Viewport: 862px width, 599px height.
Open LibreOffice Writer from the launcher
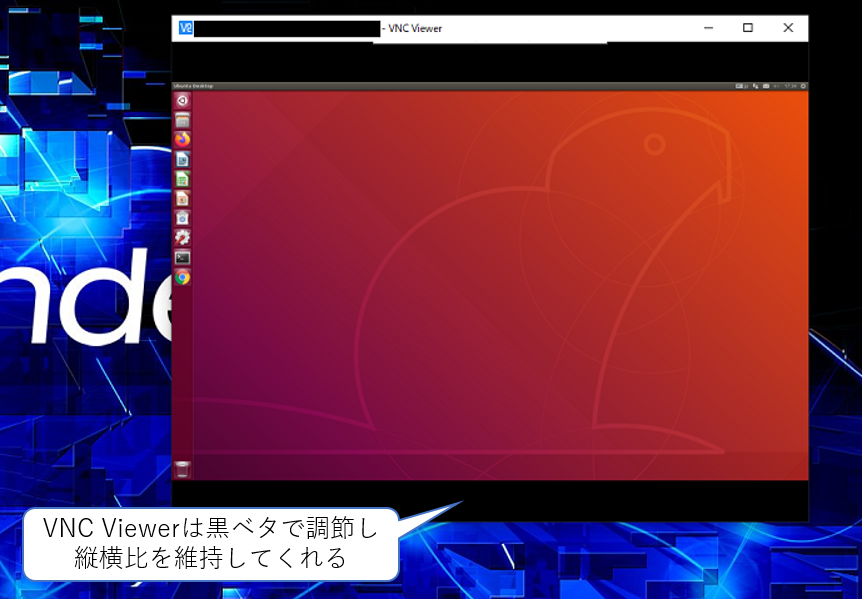tap(183, 159)
